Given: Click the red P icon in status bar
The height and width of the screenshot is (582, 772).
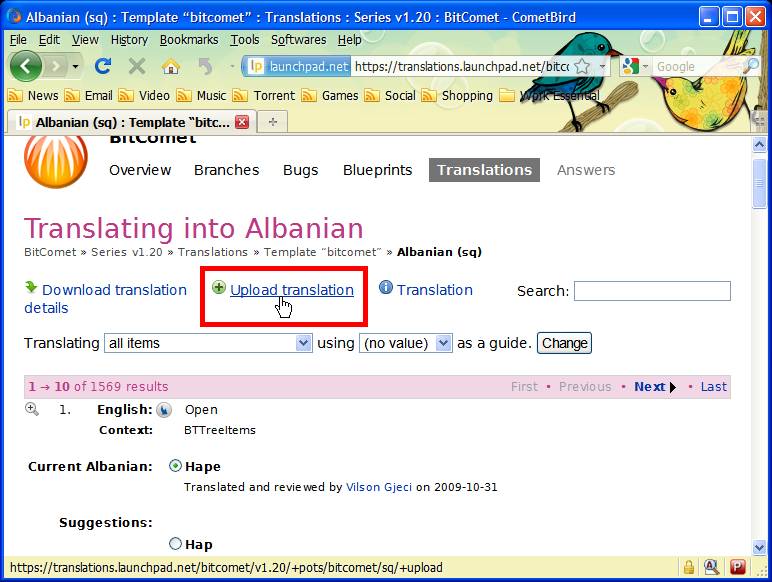Looking at the screenshot, I should [x=737, y=568].
